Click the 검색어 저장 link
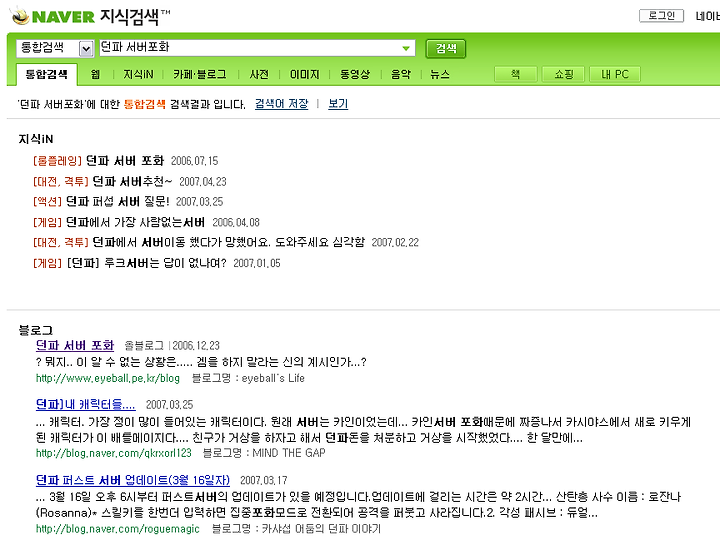 click(281, 104)
